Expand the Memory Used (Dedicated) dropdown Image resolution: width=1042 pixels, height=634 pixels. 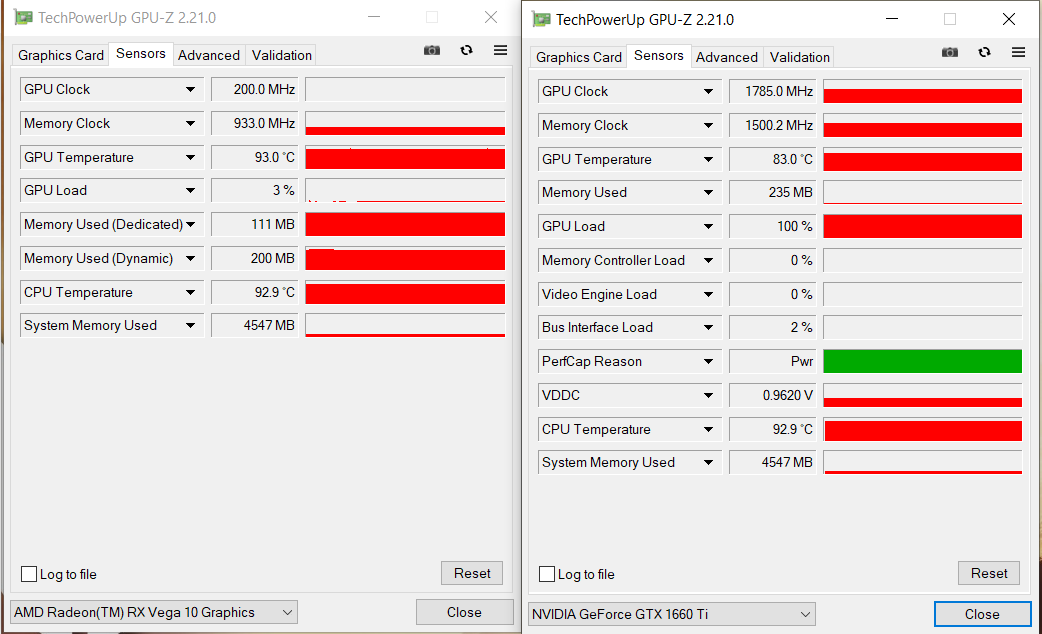190,225
